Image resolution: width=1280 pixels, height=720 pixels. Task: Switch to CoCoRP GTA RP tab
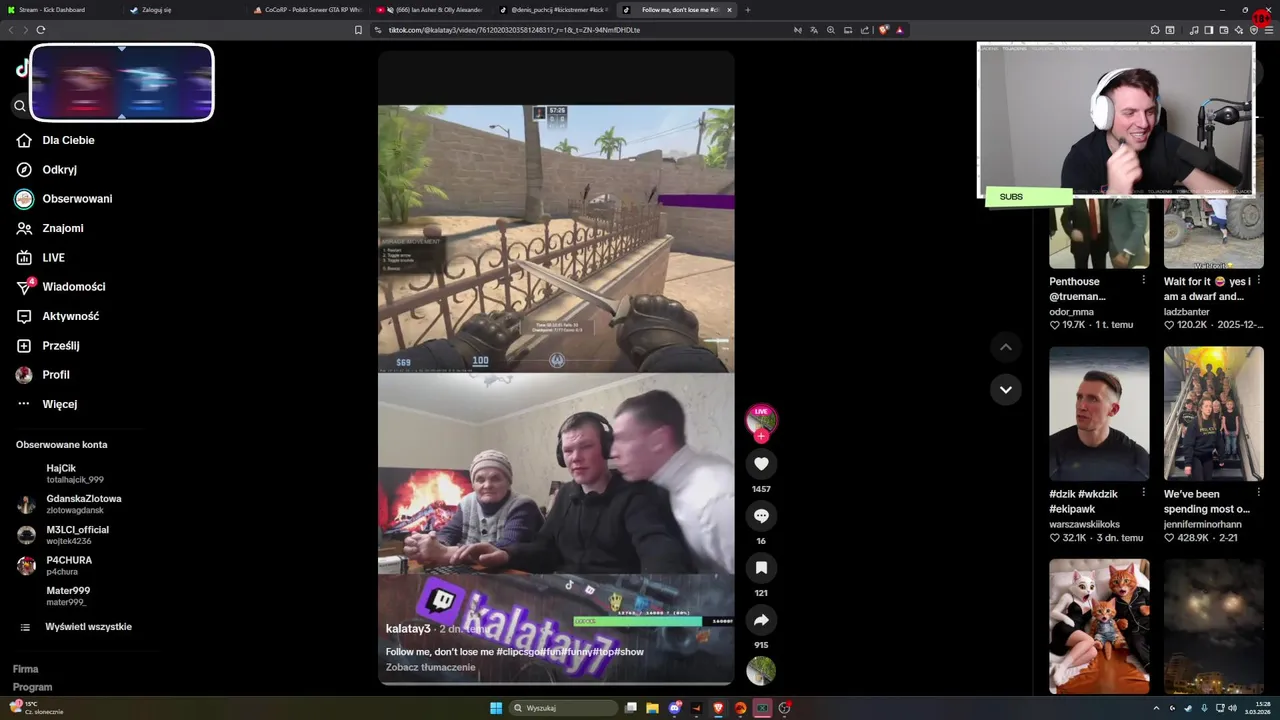[306, 9]
